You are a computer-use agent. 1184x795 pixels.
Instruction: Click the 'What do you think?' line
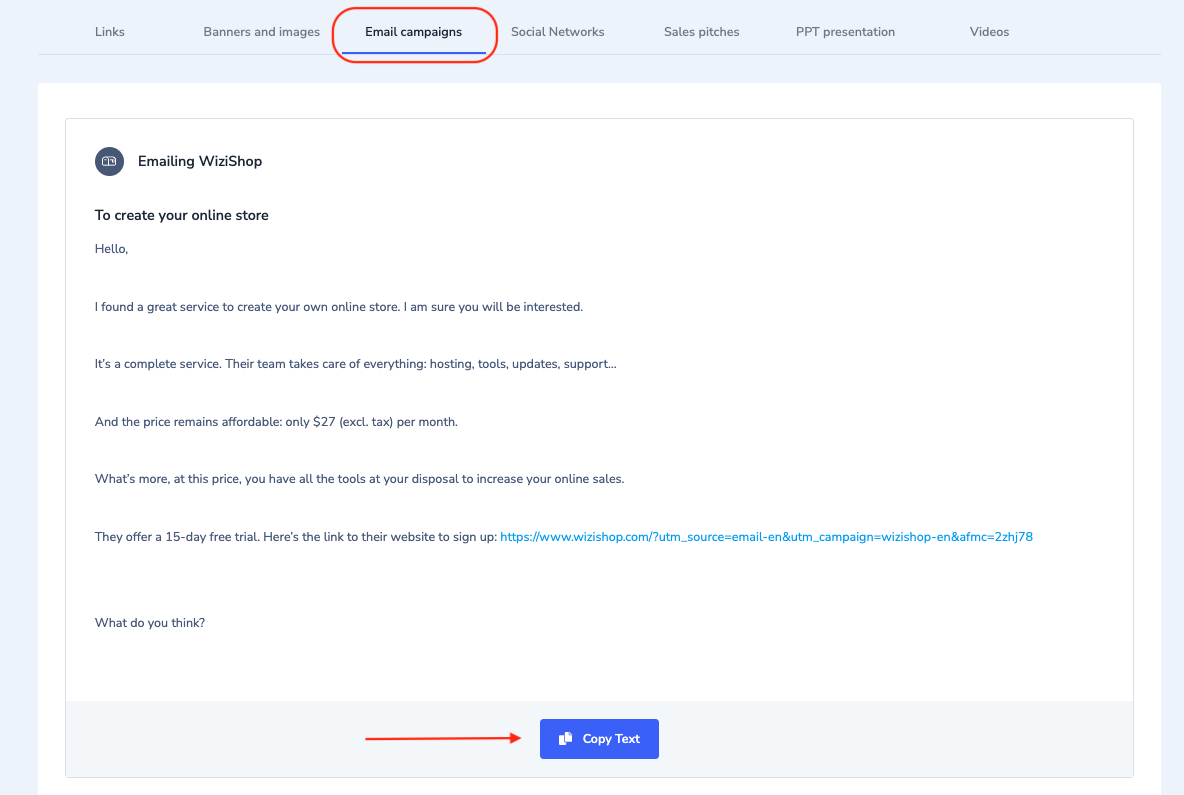coord(150,623)
